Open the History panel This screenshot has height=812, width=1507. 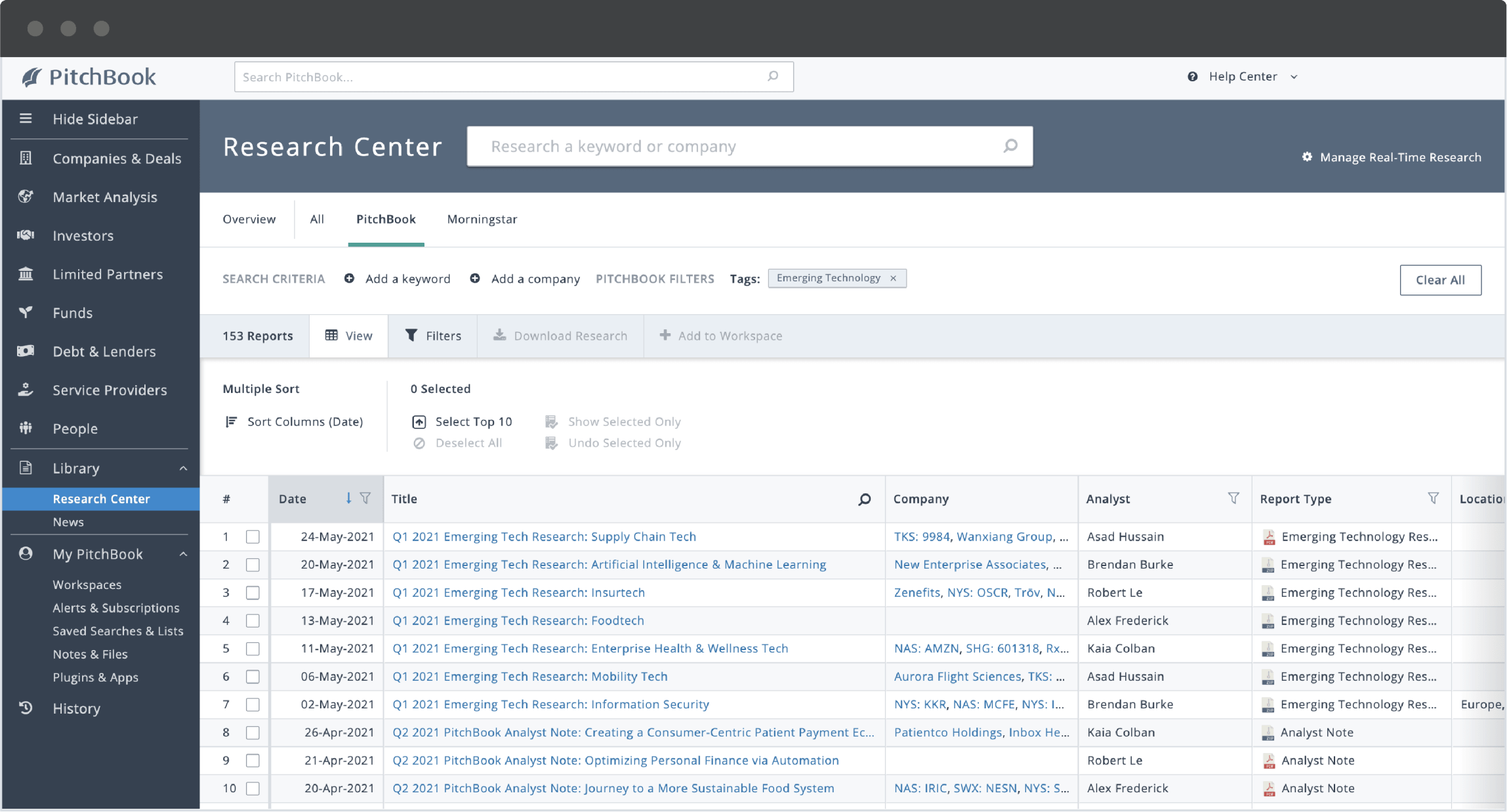point(76,708)
